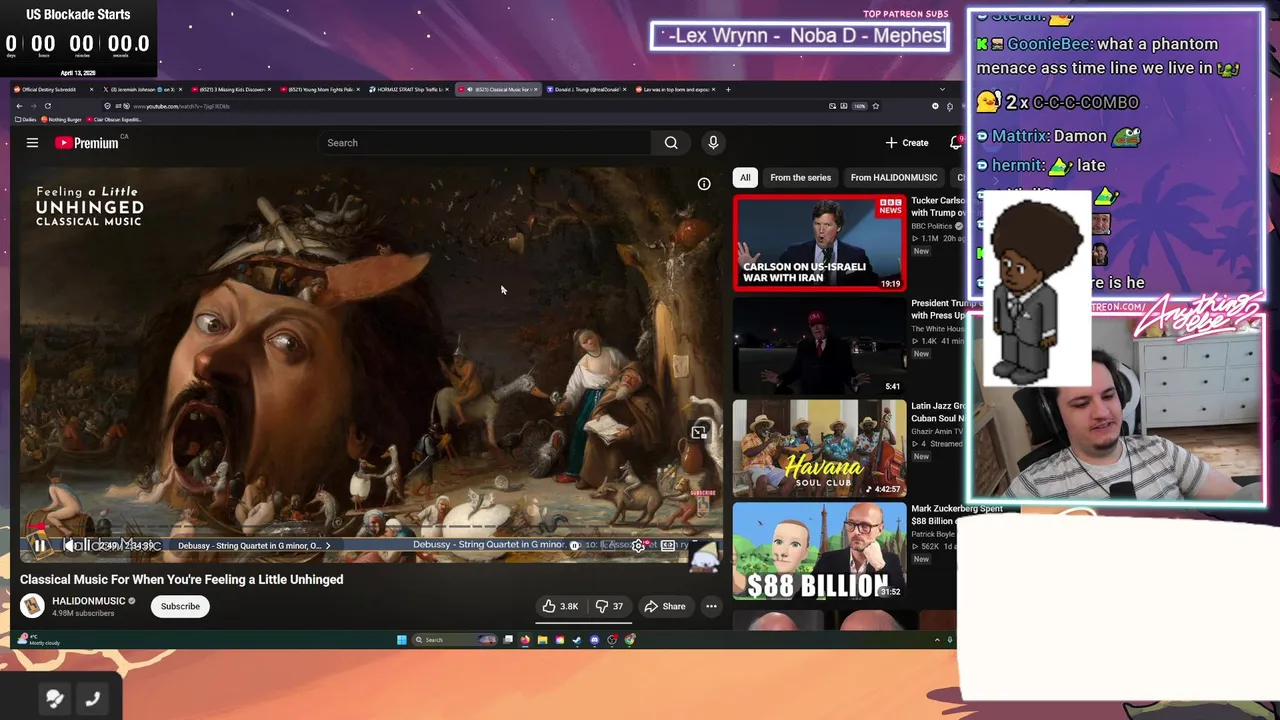Go back in browser

[19, 106]
